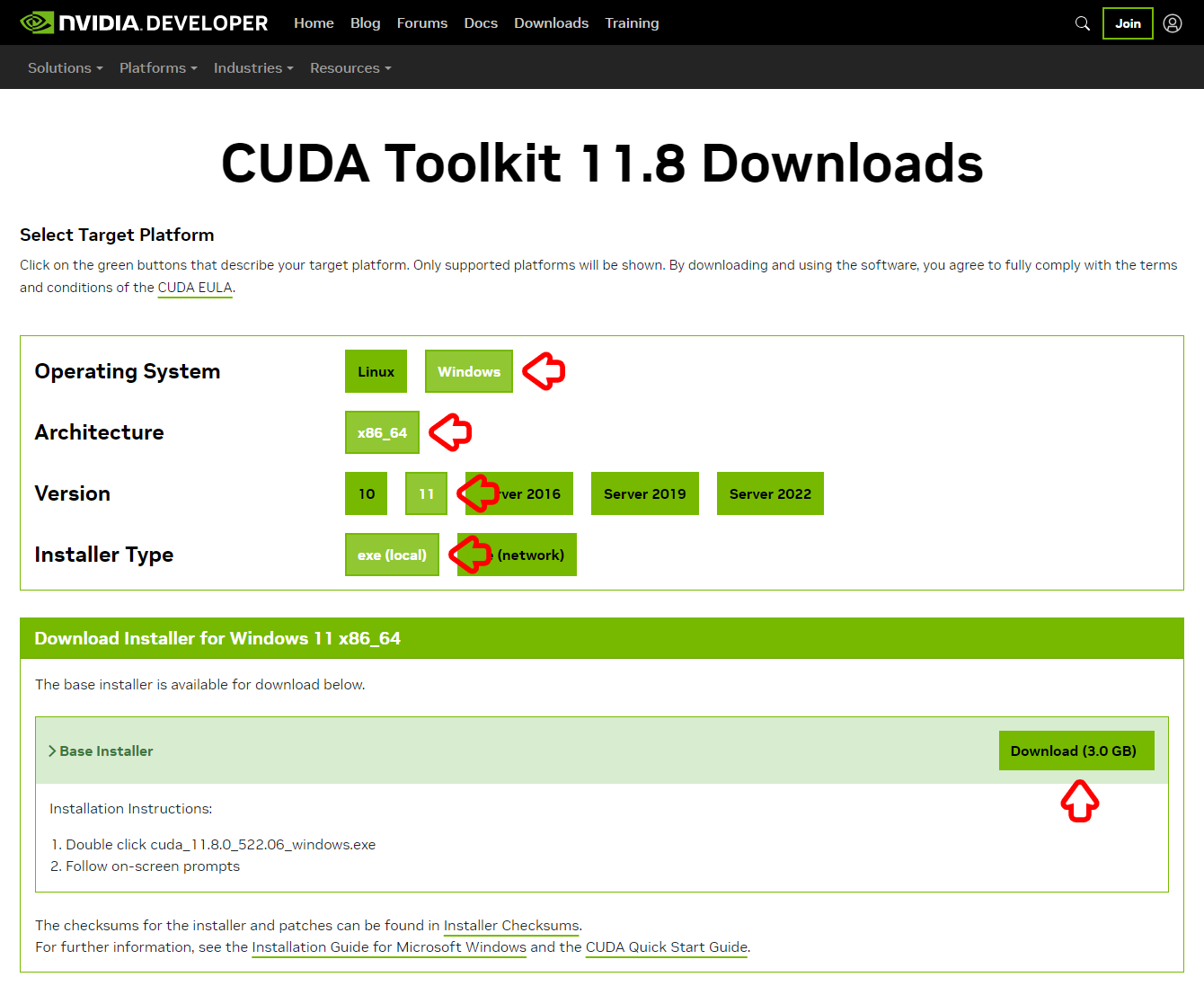Image resolution: width=1204 pixels, height=995 pixels.
Task: Click the user account icon
Action: 1172,22
